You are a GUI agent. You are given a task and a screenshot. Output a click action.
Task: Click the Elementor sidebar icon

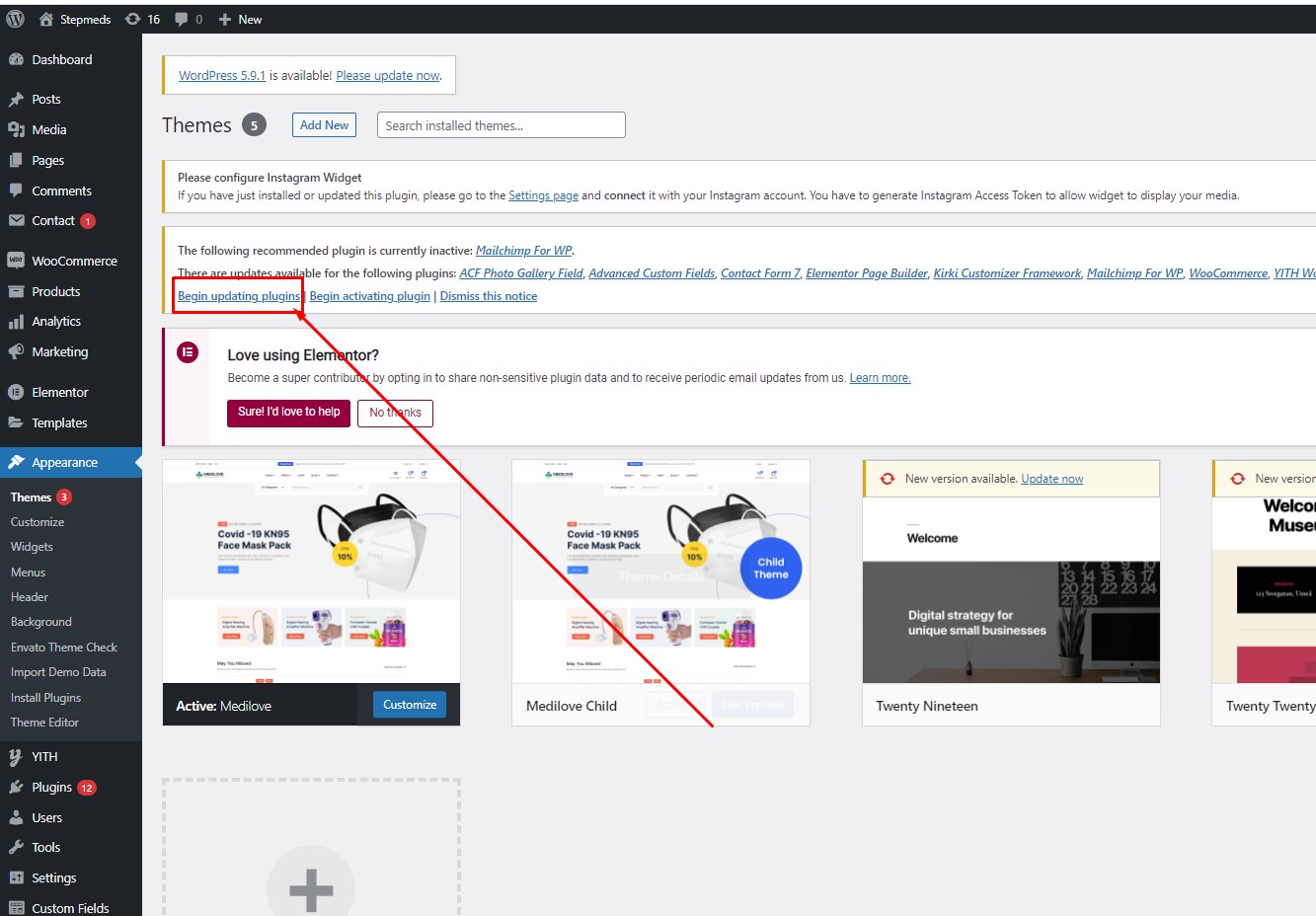[x=16, y=392]
